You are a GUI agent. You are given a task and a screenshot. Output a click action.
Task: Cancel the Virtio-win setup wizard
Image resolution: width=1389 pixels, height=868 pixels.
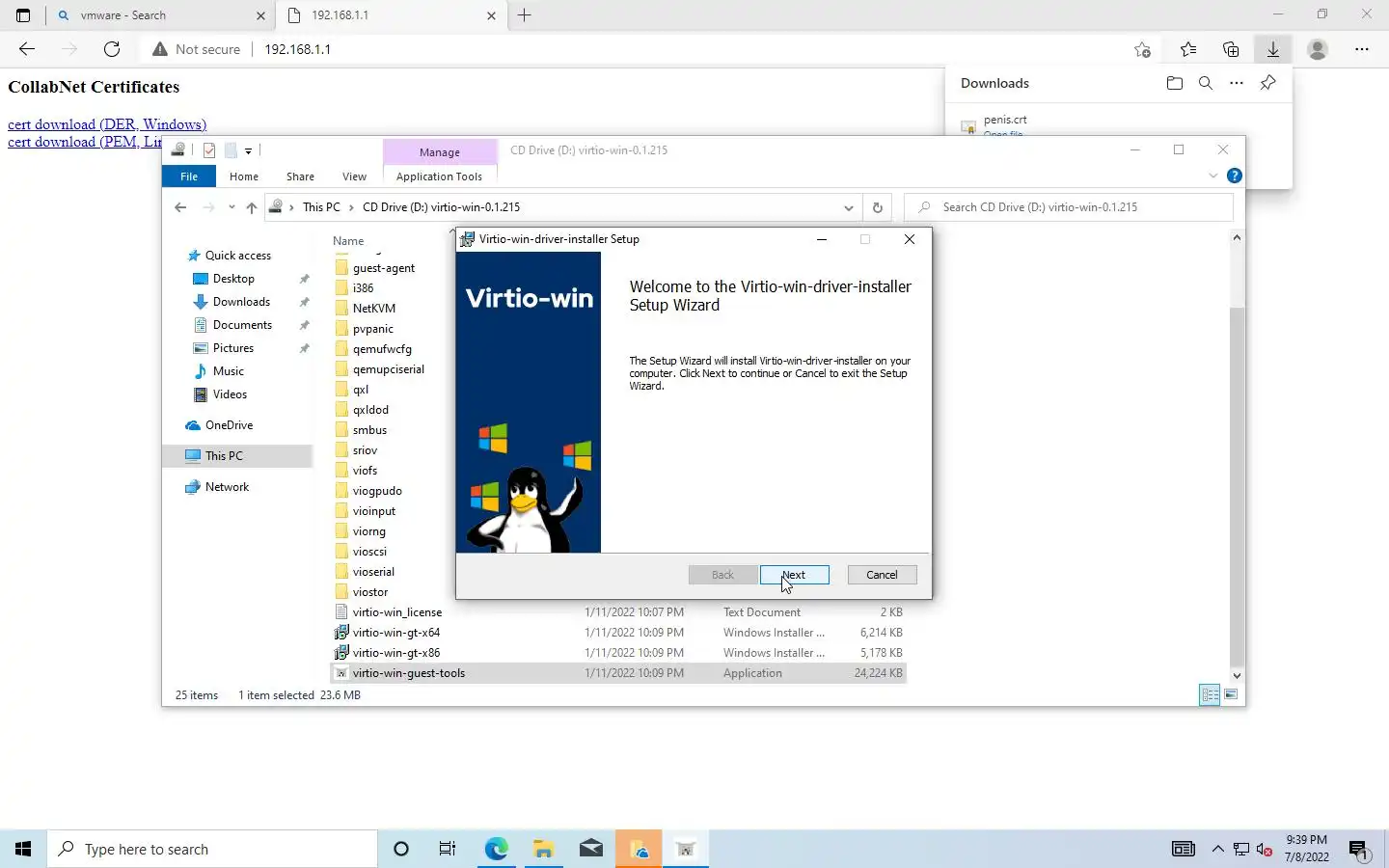tap(882, 575)
